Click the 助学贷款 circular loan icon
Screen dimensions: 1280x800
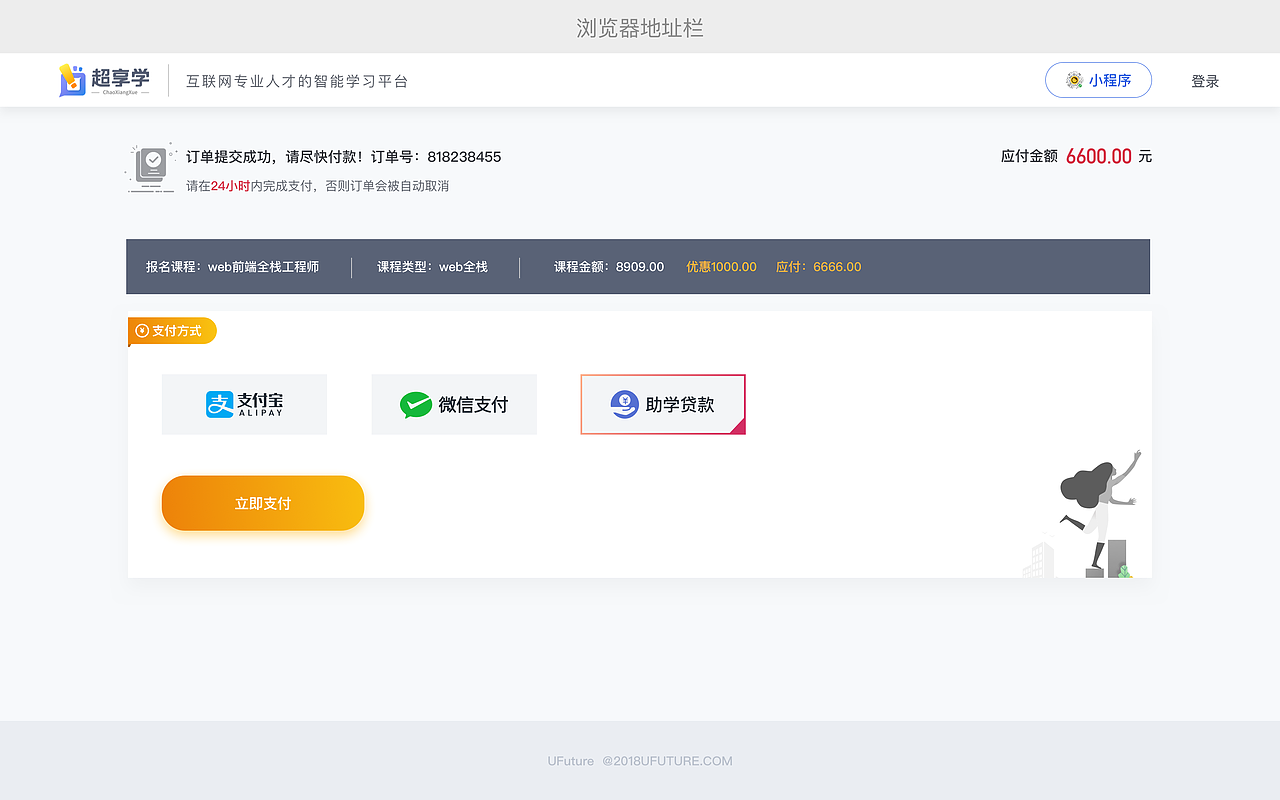(x=625, y=404)
